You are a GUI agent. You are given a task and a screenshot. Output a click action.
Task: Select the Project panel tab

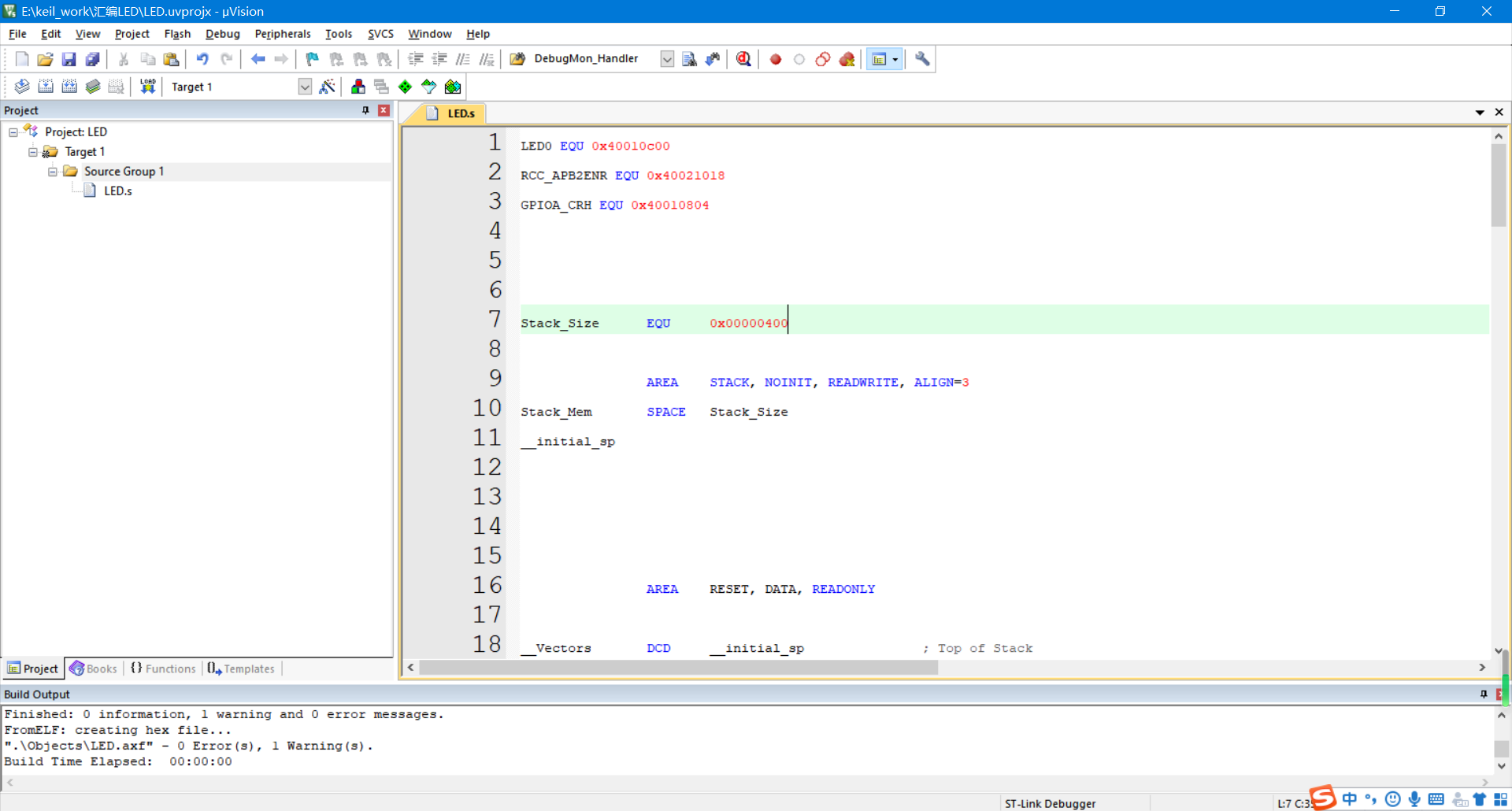(x=33, y=668)
